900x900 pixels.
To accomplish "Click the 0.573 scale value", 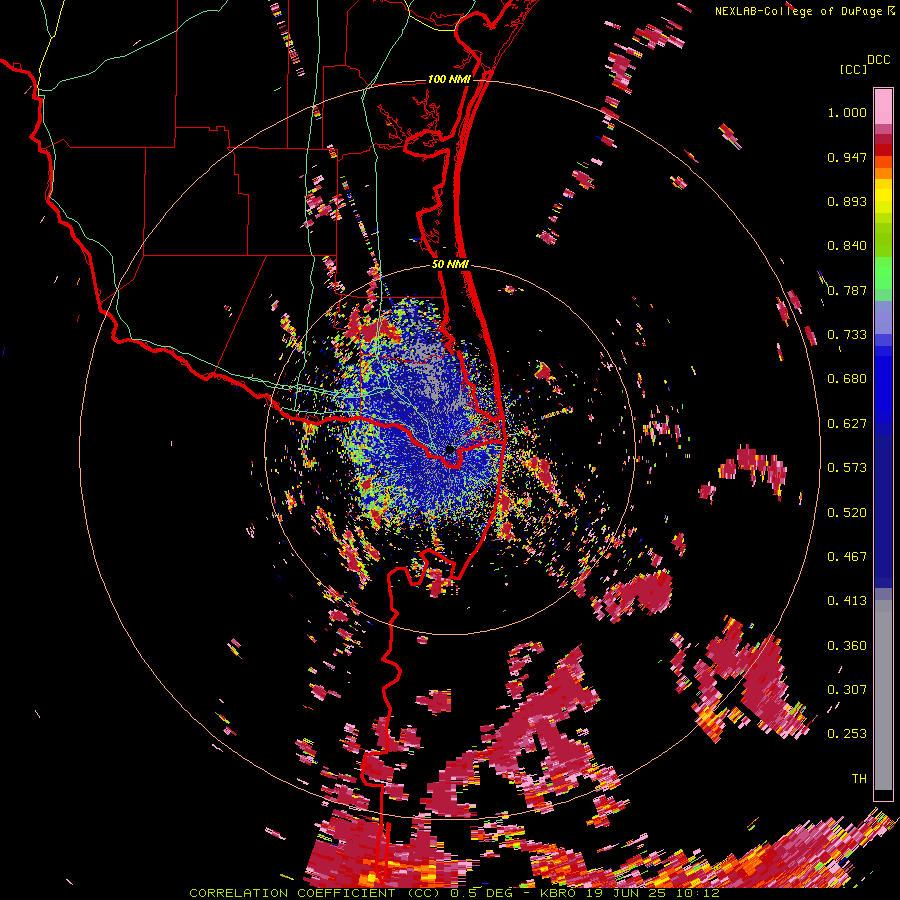I will click(x=847, y=468).
